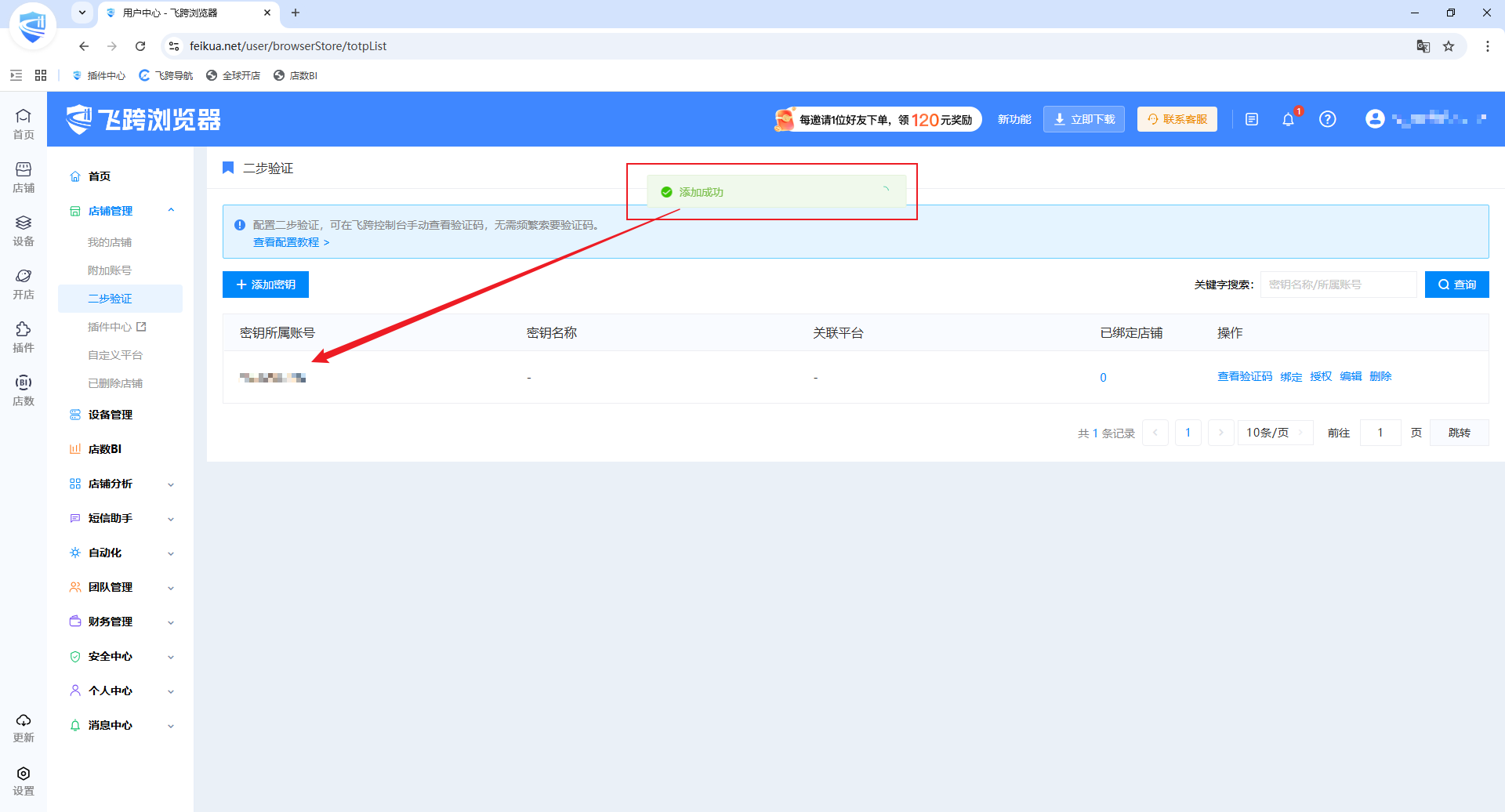The image size is (1505, 812).
Task: Click the 新功能 header link
Action: click(x=1014, y=119)
